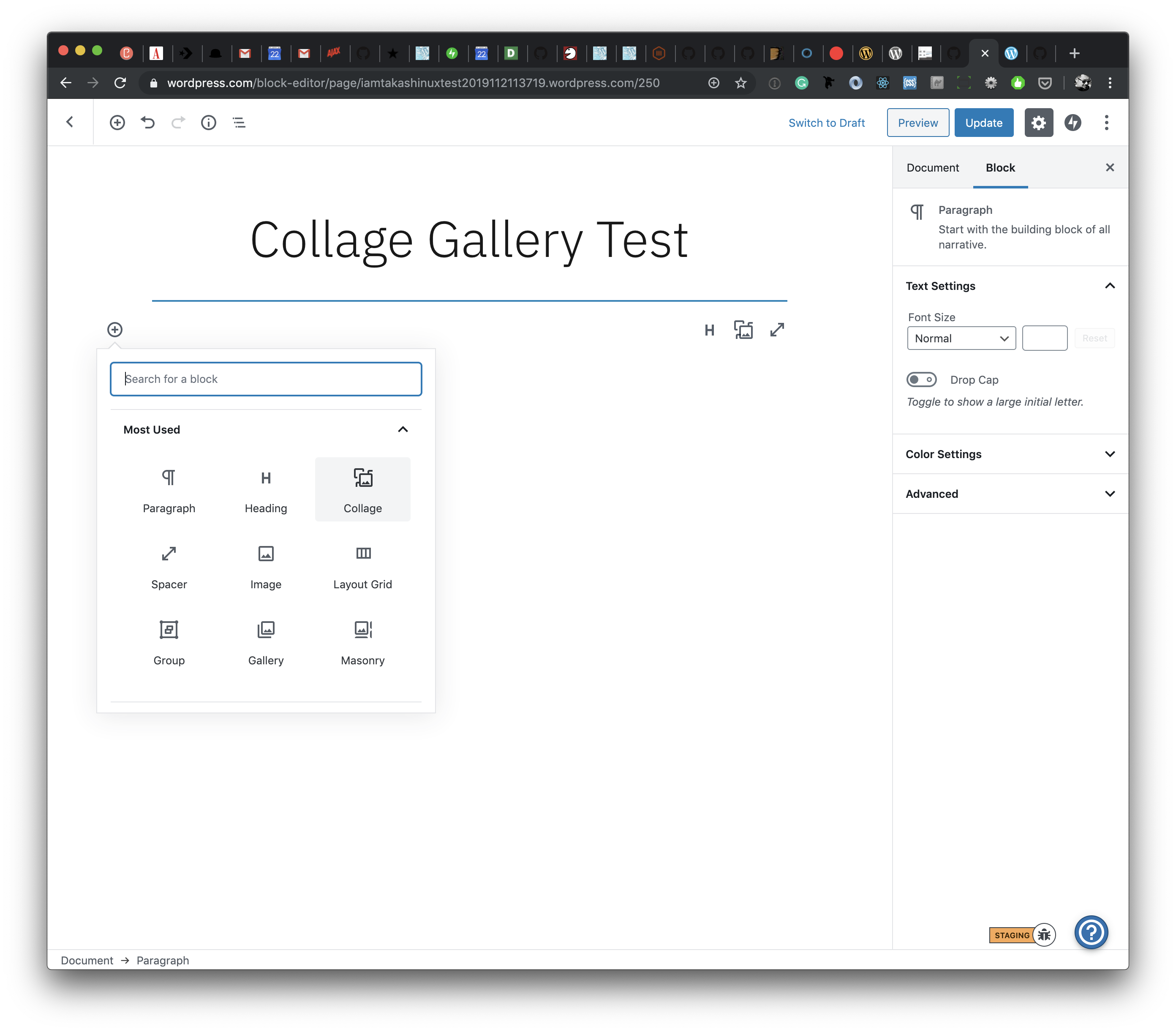Screen dimensions: 1176x1032
Task: Click the Undo icon
Action: (148, 123)
